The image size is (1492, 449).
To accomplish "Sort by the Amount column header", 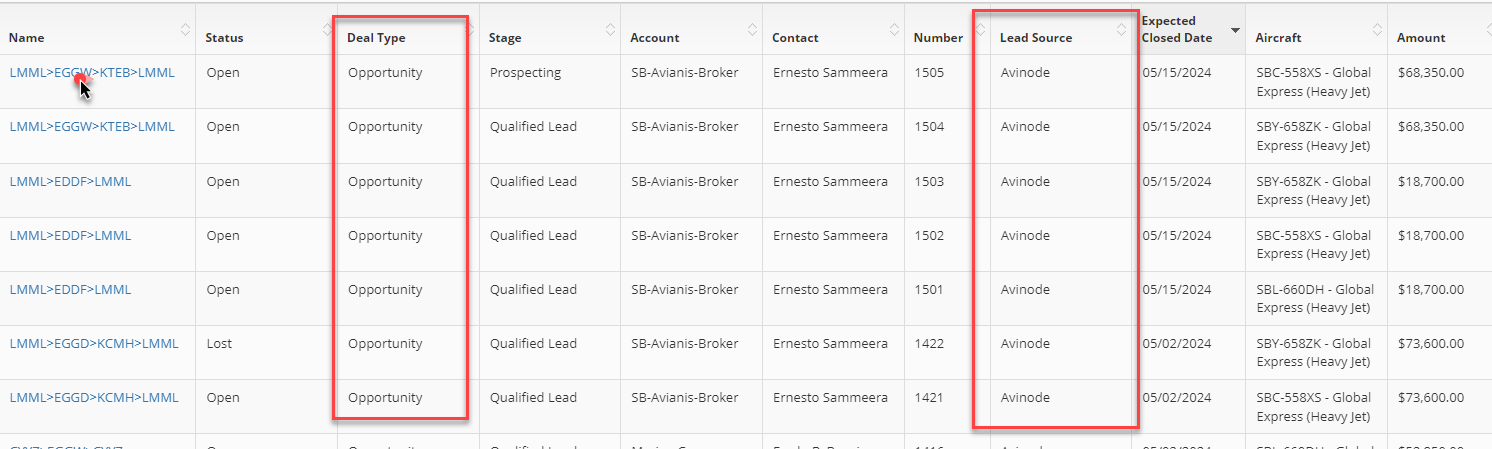I will 1421,38.
